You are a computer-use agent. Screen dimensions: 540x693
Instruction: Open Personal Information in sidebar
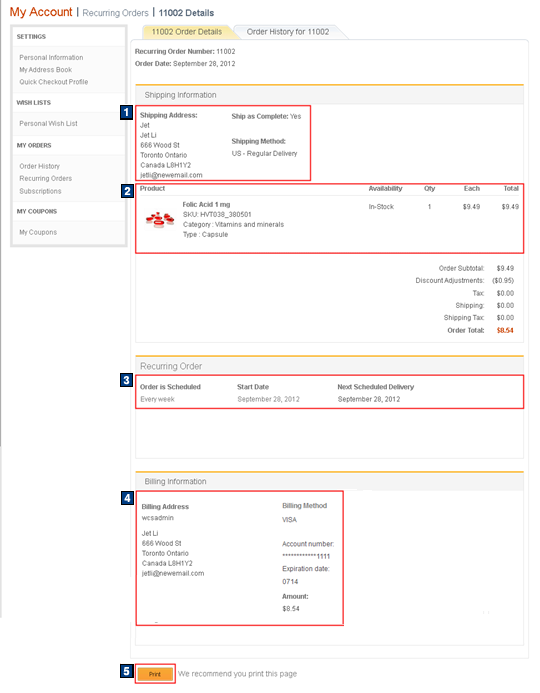(51, 57)
